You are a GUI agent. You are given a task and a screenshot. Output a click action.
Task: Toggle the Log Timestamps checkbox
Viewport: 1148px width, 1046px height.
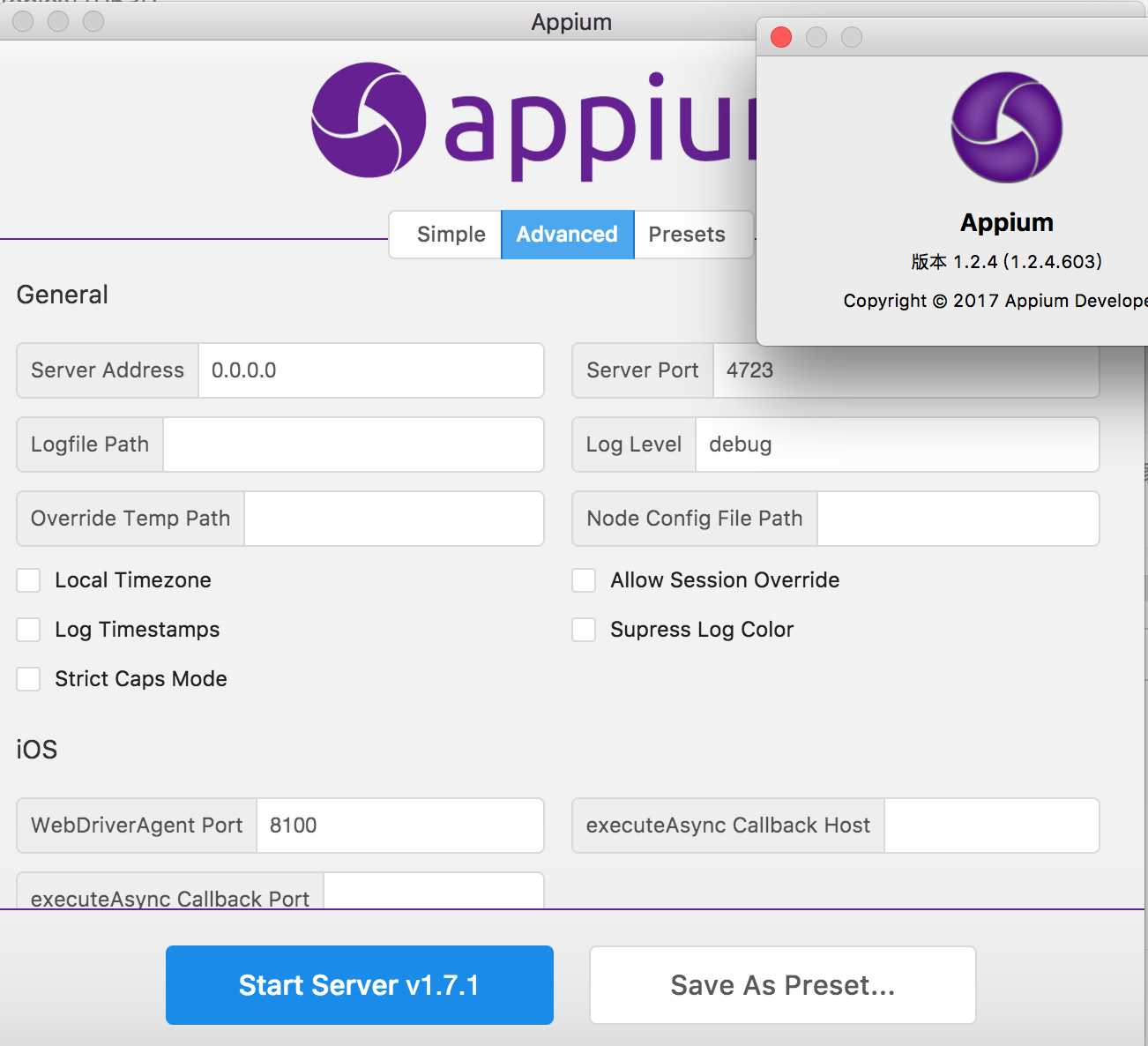coord(28,630)
